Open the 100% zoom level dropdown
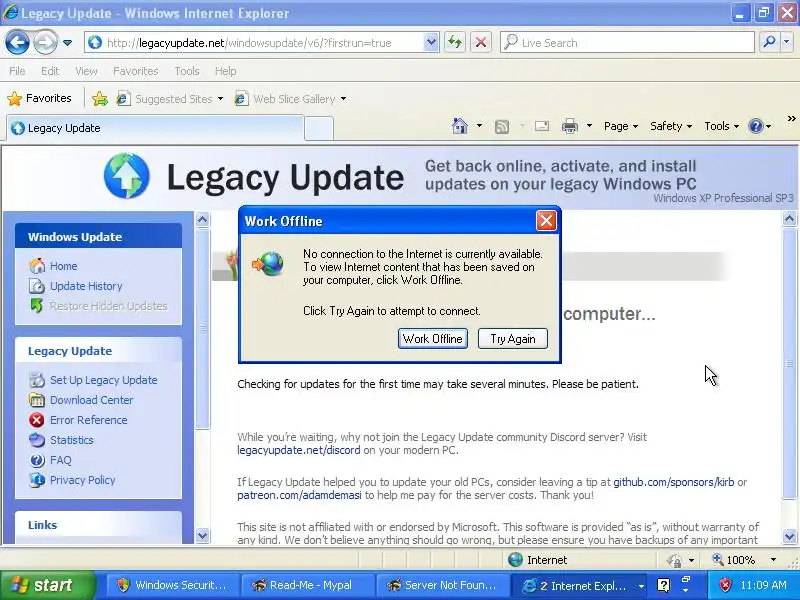The width and height of the screenshot is (800, 600). point(773,560)
